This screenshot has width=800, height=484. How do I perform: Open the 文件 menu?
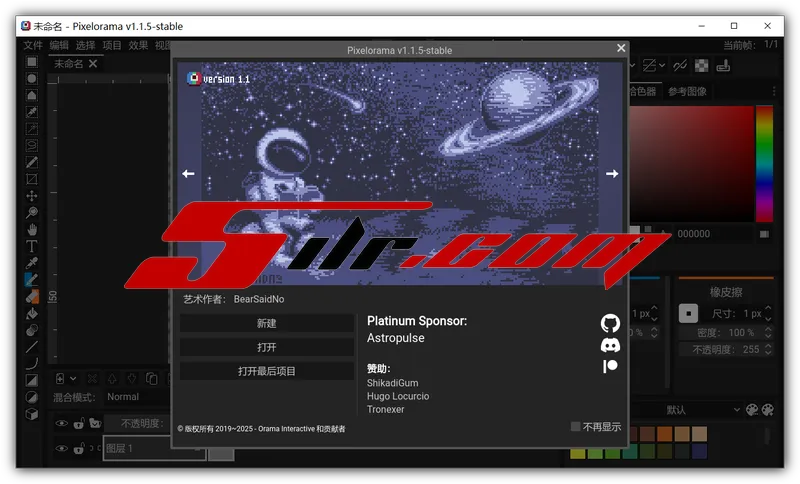click(33, 45)
